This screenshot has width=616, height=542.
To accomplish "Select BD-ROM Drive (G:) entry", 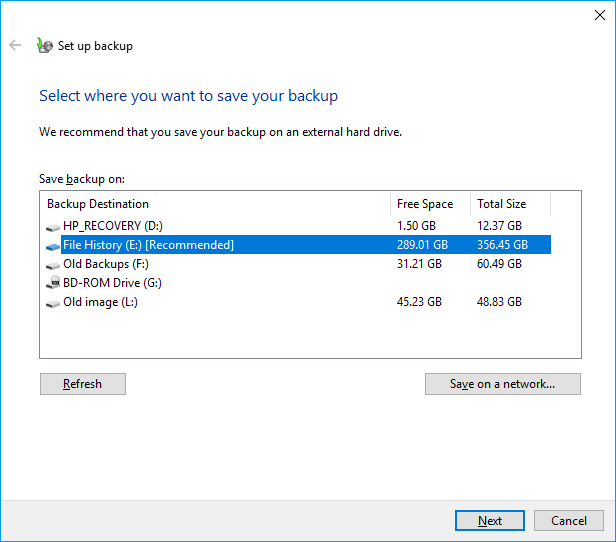I will 112,283.
